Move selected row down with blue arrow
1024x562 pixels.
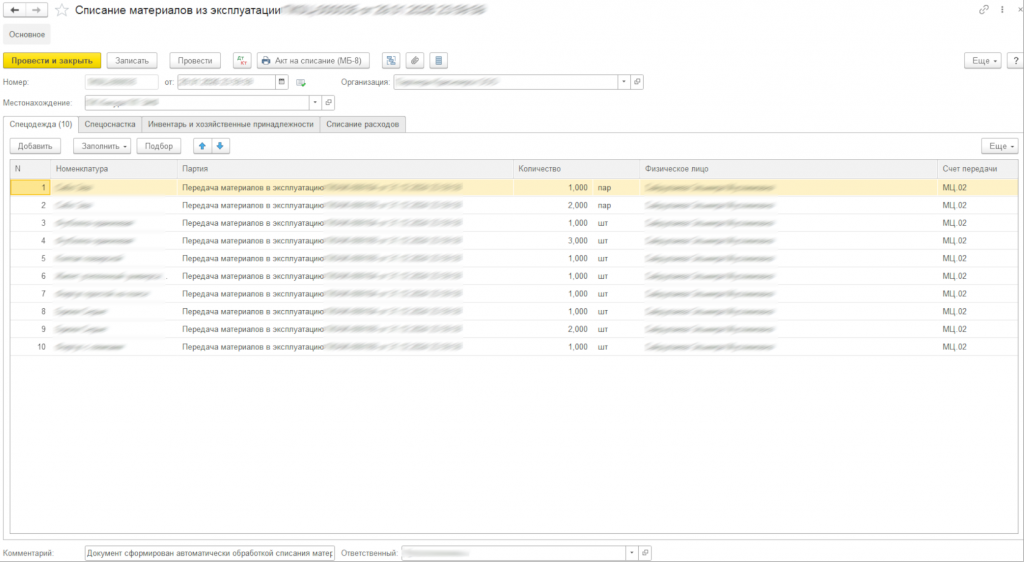click(x=220, y=146)
